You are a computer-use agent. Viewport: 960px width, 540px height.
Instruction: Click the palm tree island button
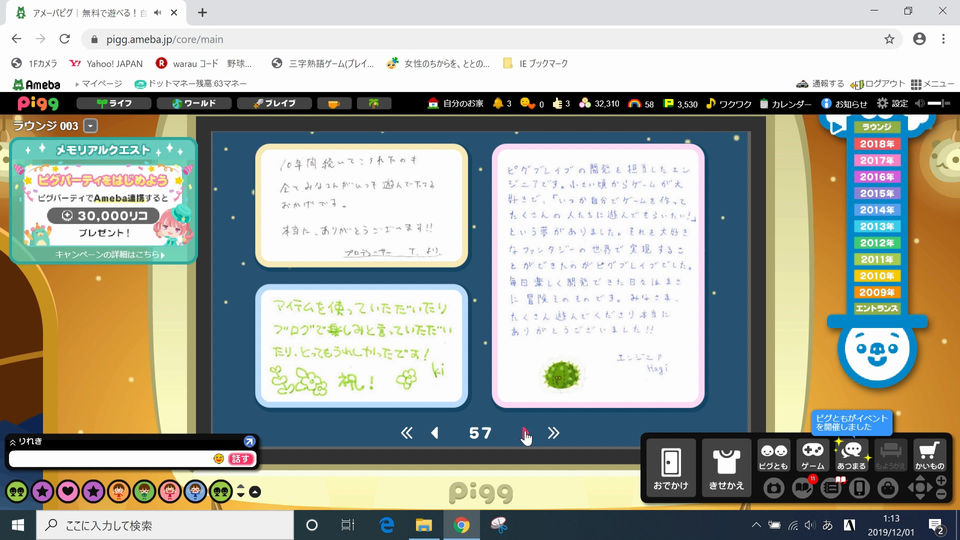[373, 103]
